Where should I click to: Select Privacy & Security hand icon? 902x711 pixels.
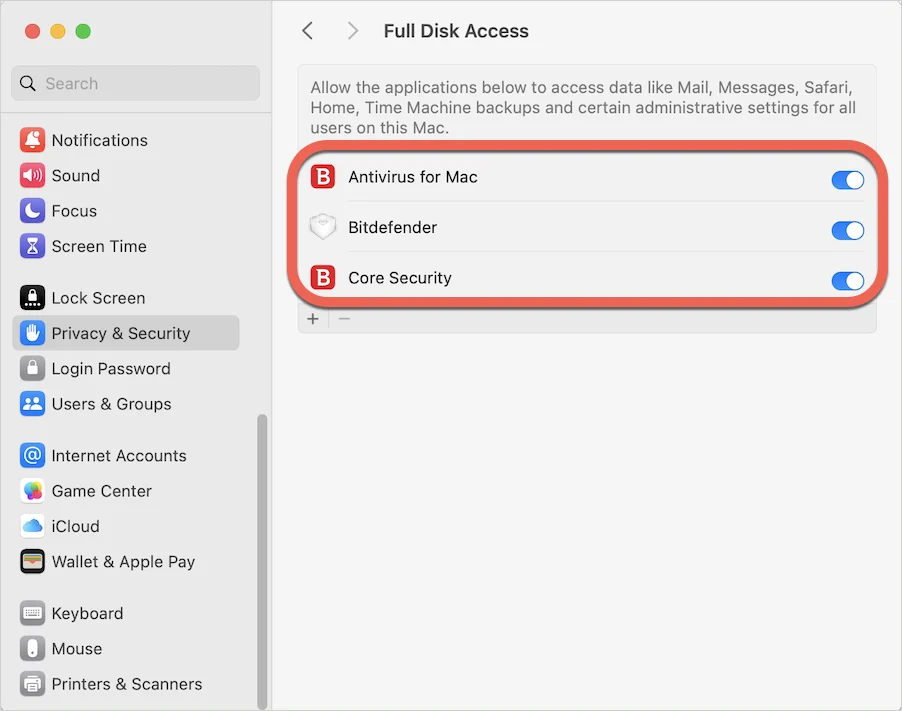coord(32,333)
